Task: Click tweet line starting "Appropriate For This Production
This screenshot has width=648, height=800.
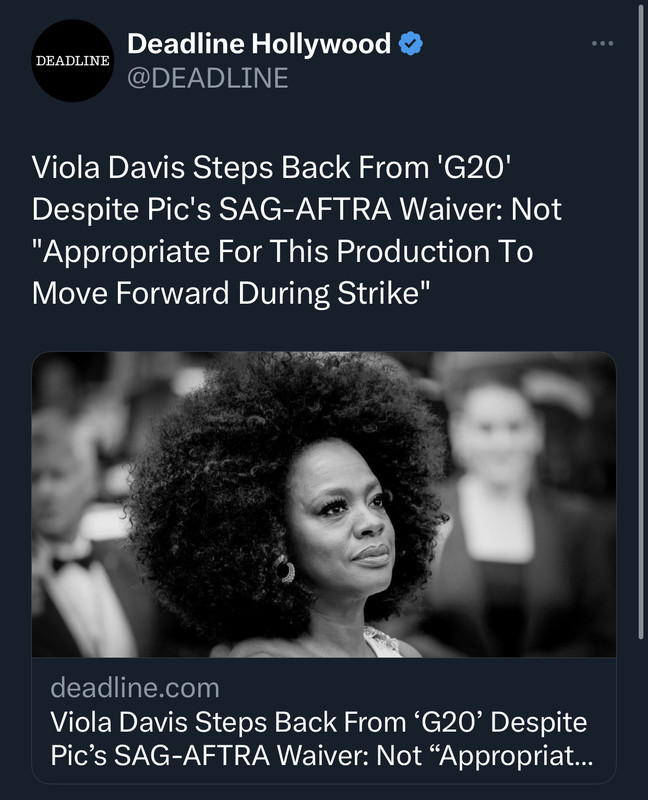Action: [x=282, y=252]
